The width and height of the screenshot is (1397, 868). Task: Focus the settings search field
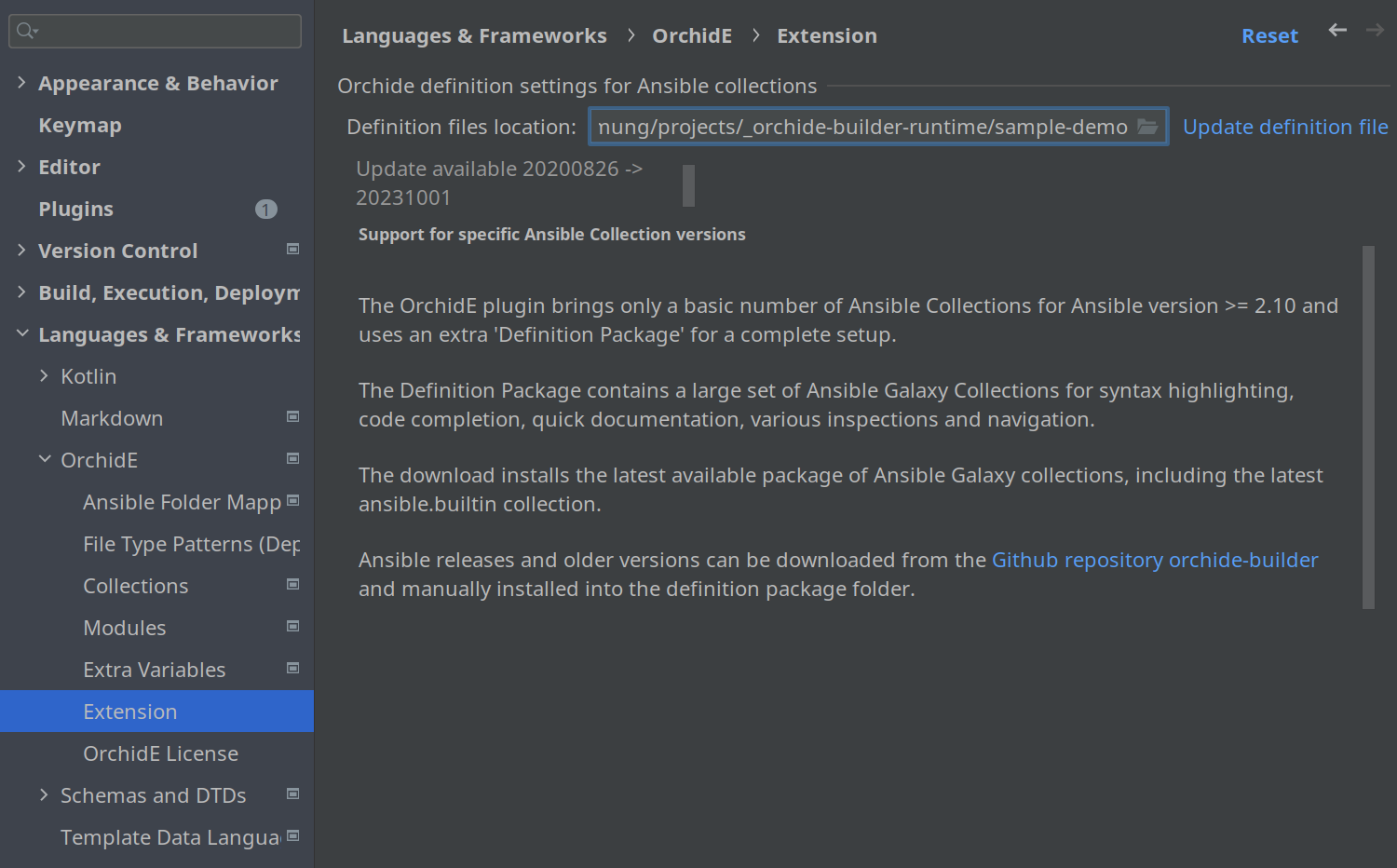(156, 31)
